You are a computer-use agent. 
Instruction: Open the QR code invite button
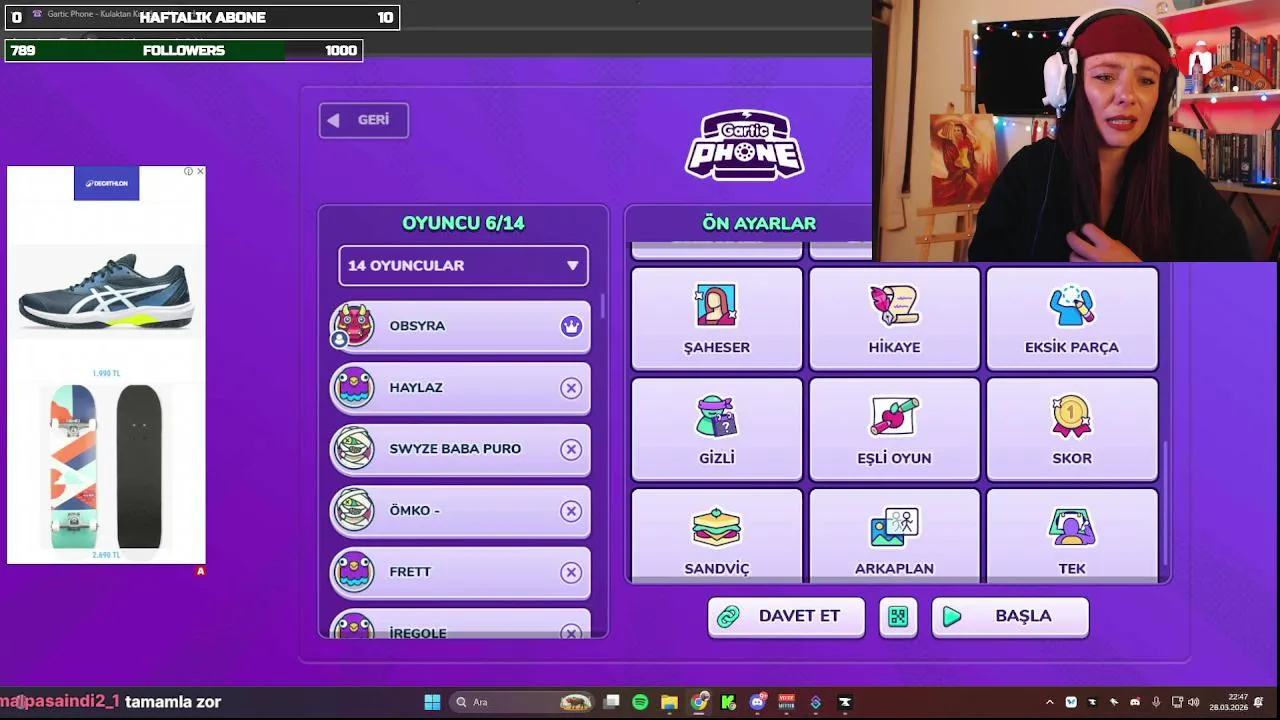pos(898,617)
